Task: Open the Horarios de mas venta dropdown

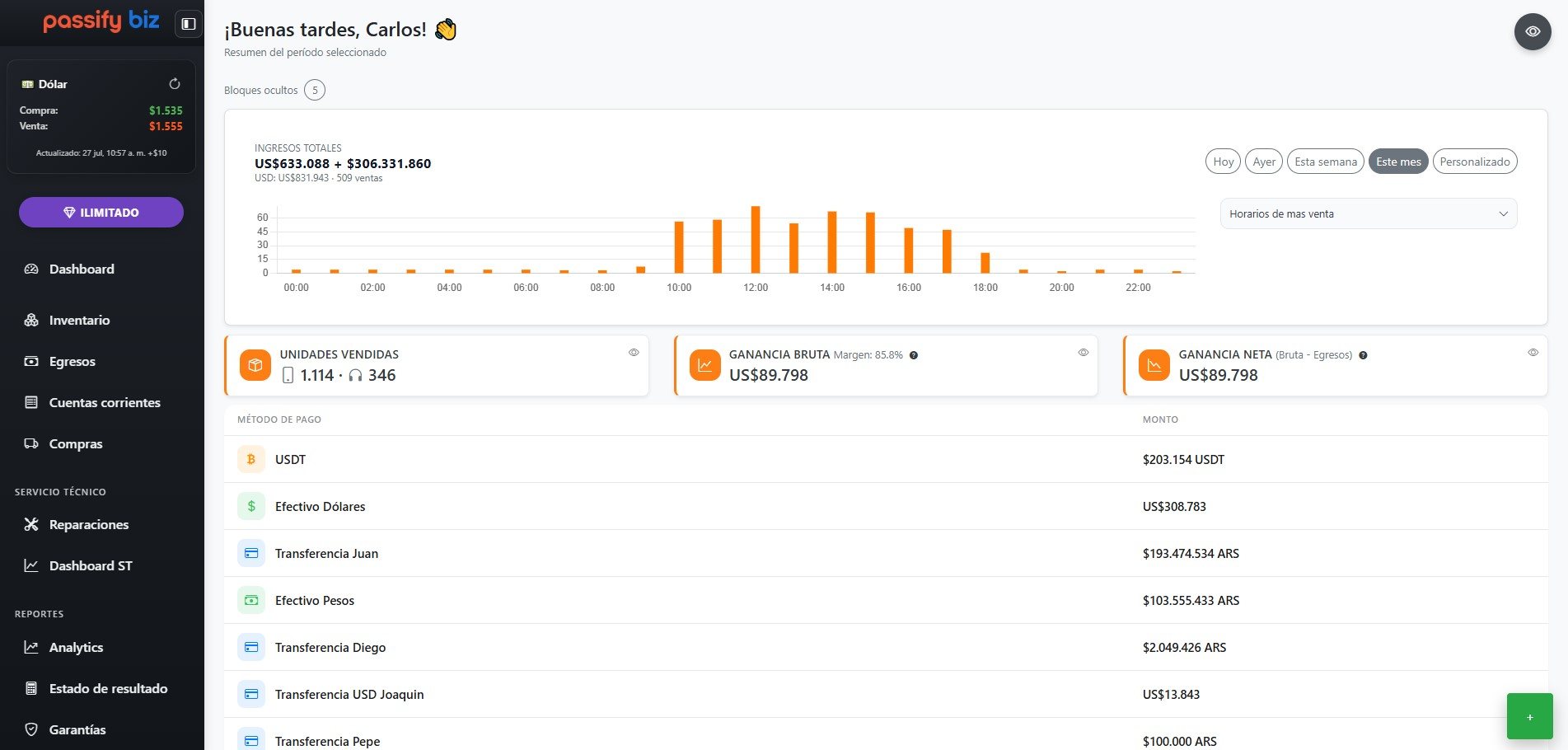Action: click(1368, 213)
